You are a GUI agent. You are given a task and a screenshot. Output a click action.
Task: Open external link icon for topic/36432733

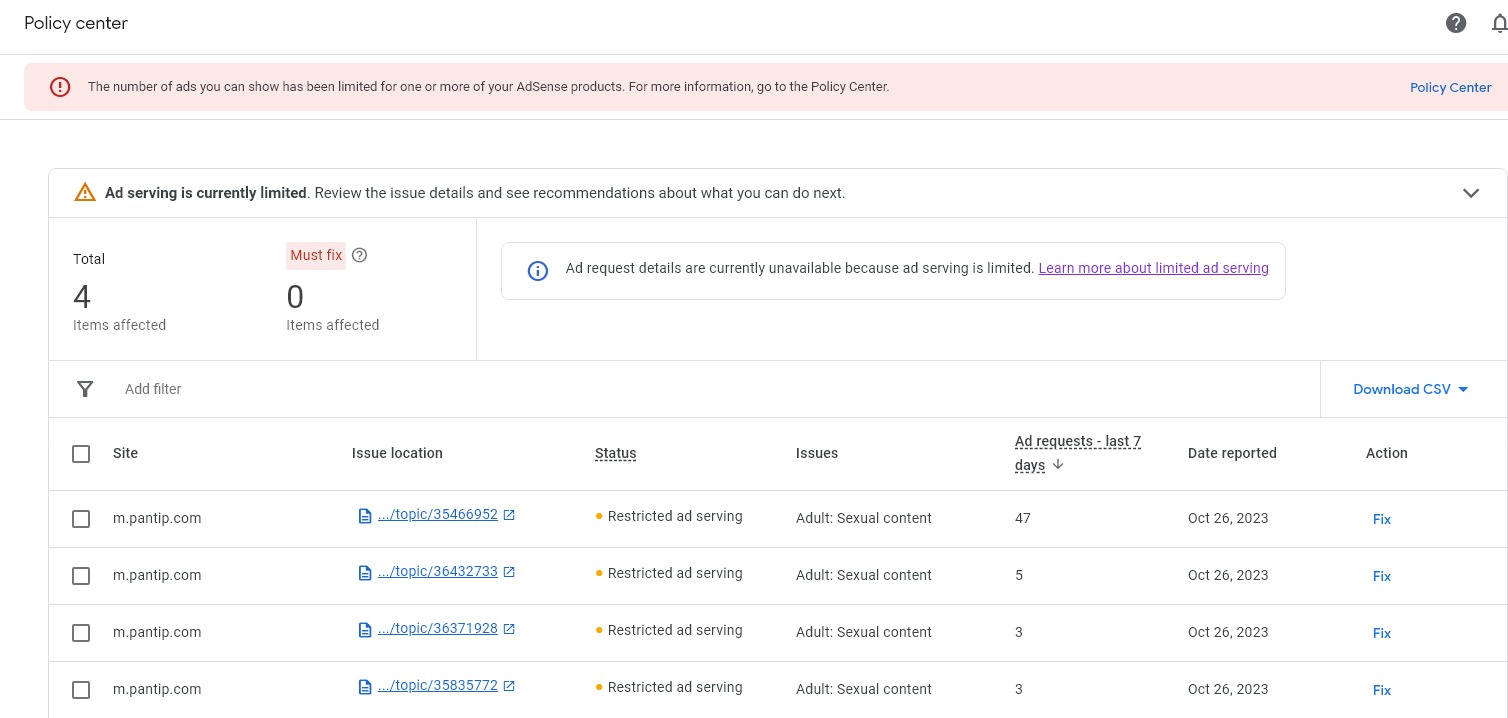[x=509, y=572]
